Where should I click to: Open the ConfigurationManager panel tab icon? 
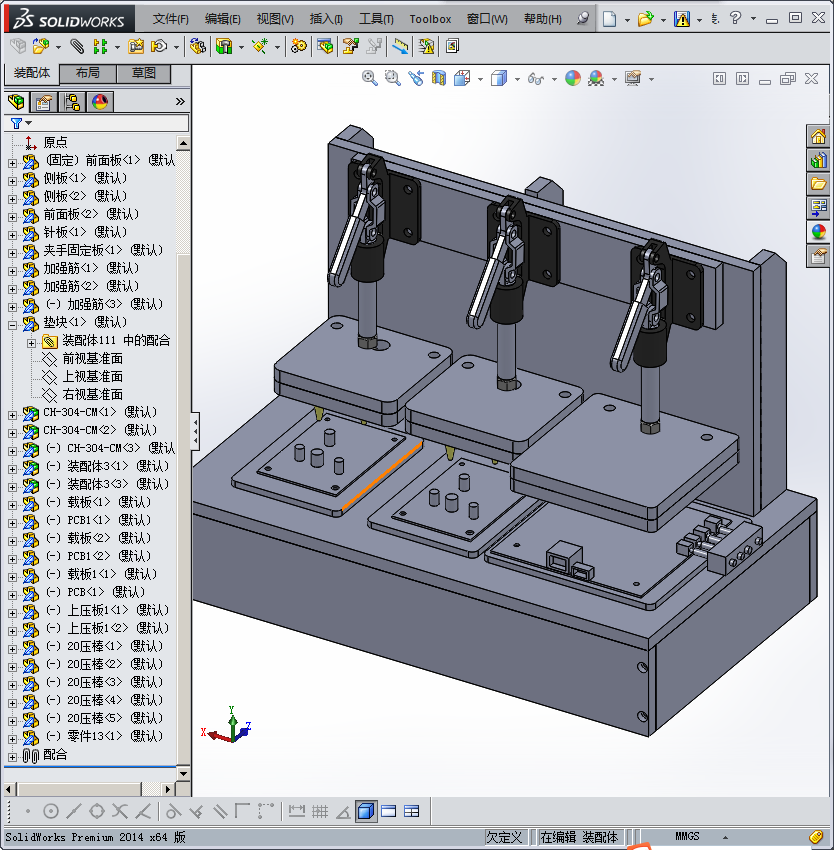[x=72, y=102]
